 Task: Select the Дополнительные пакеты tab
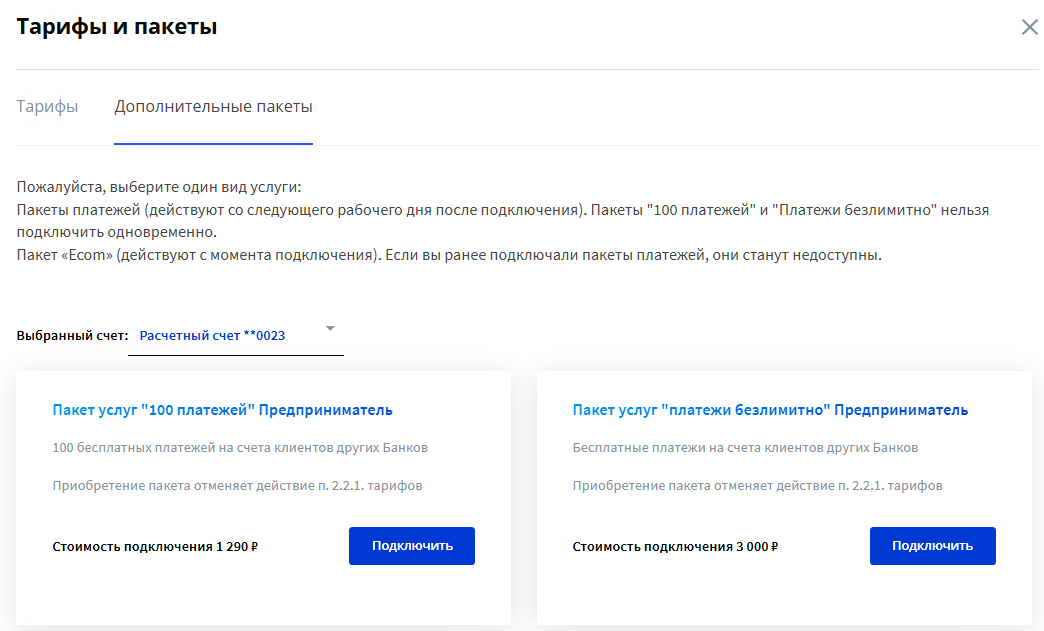tap(213, 106)
